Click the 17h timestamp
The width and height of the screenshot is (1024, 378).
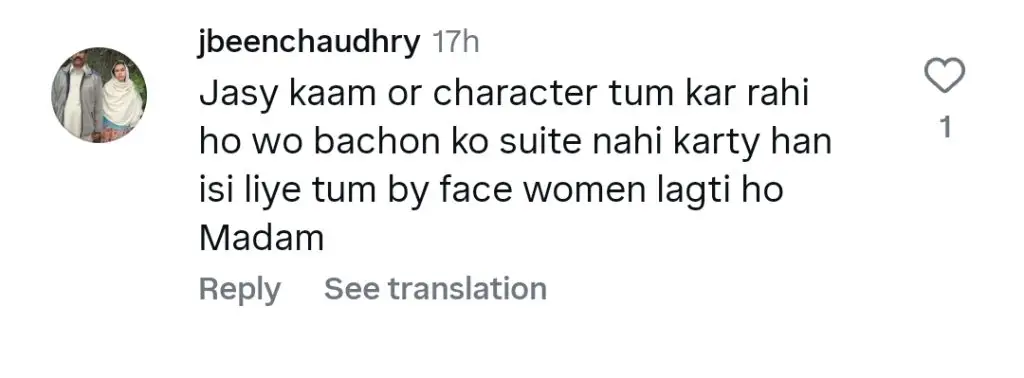[456, 44]
